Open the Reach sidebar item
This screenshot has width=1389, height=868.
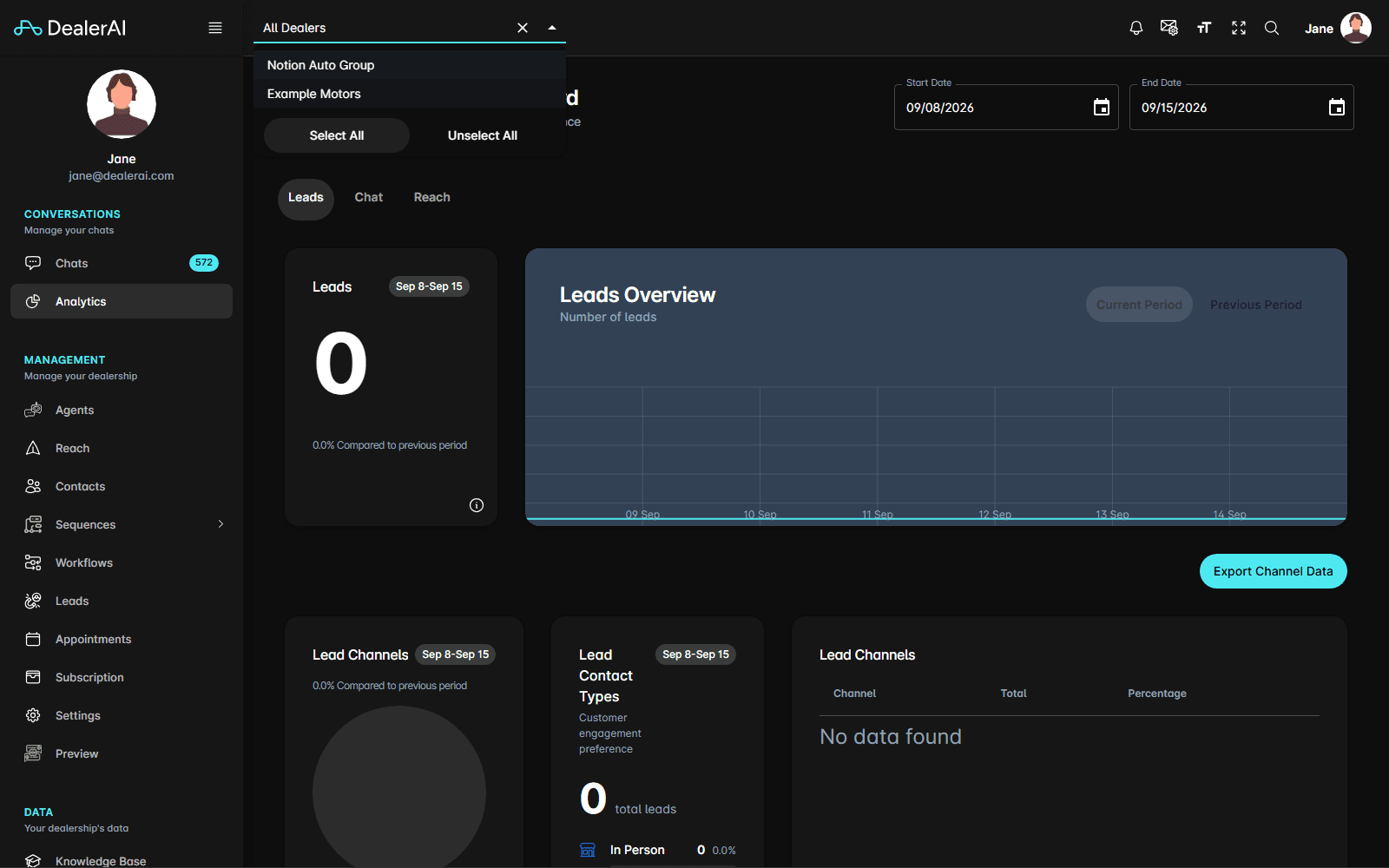click(x=122, y=448)
